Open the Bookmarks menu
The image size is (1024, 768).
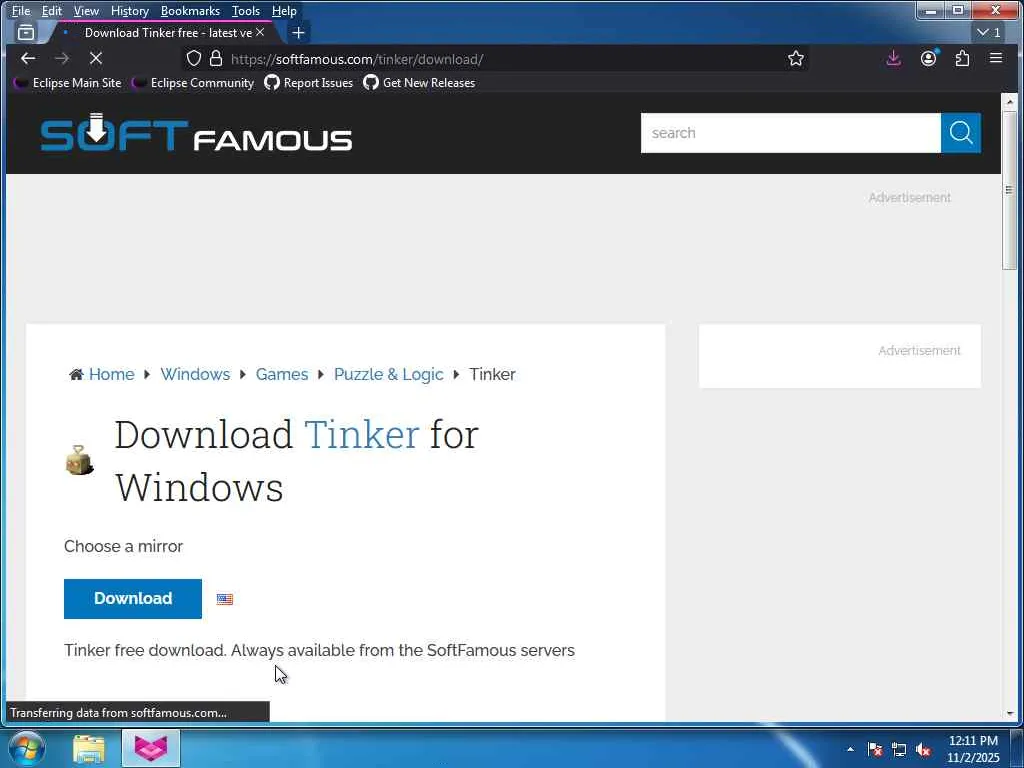[190, 10]
